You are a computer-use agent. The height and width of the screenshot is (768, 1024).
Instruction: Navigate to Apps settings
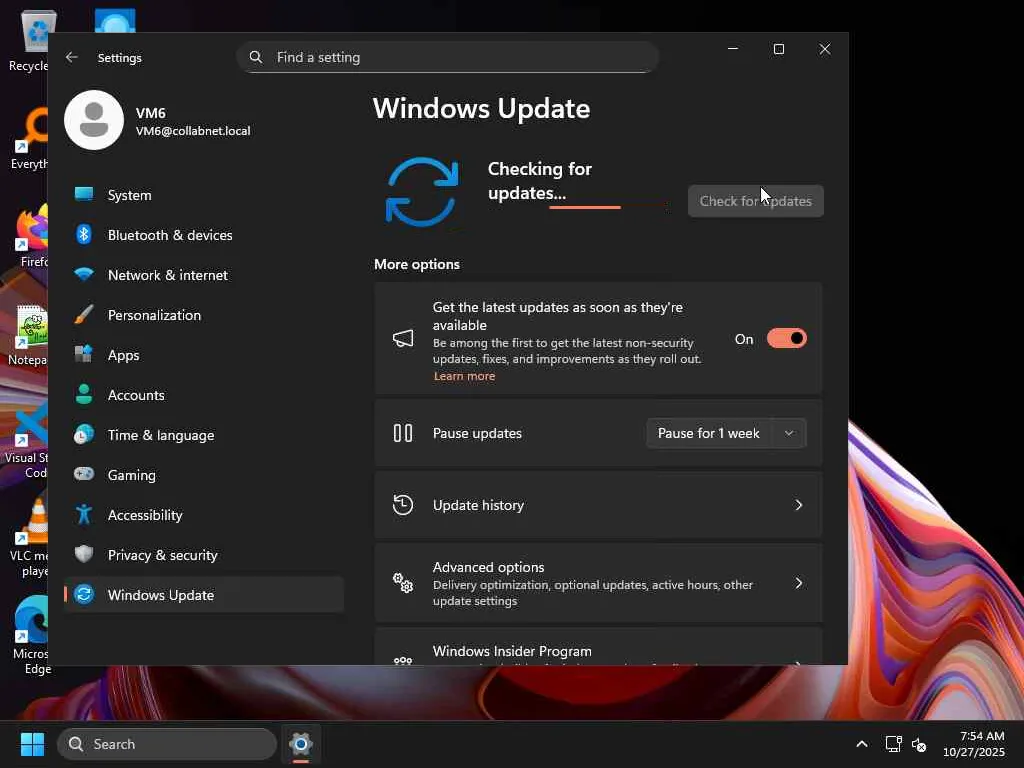pyautogui.click(x=204, y=355)
